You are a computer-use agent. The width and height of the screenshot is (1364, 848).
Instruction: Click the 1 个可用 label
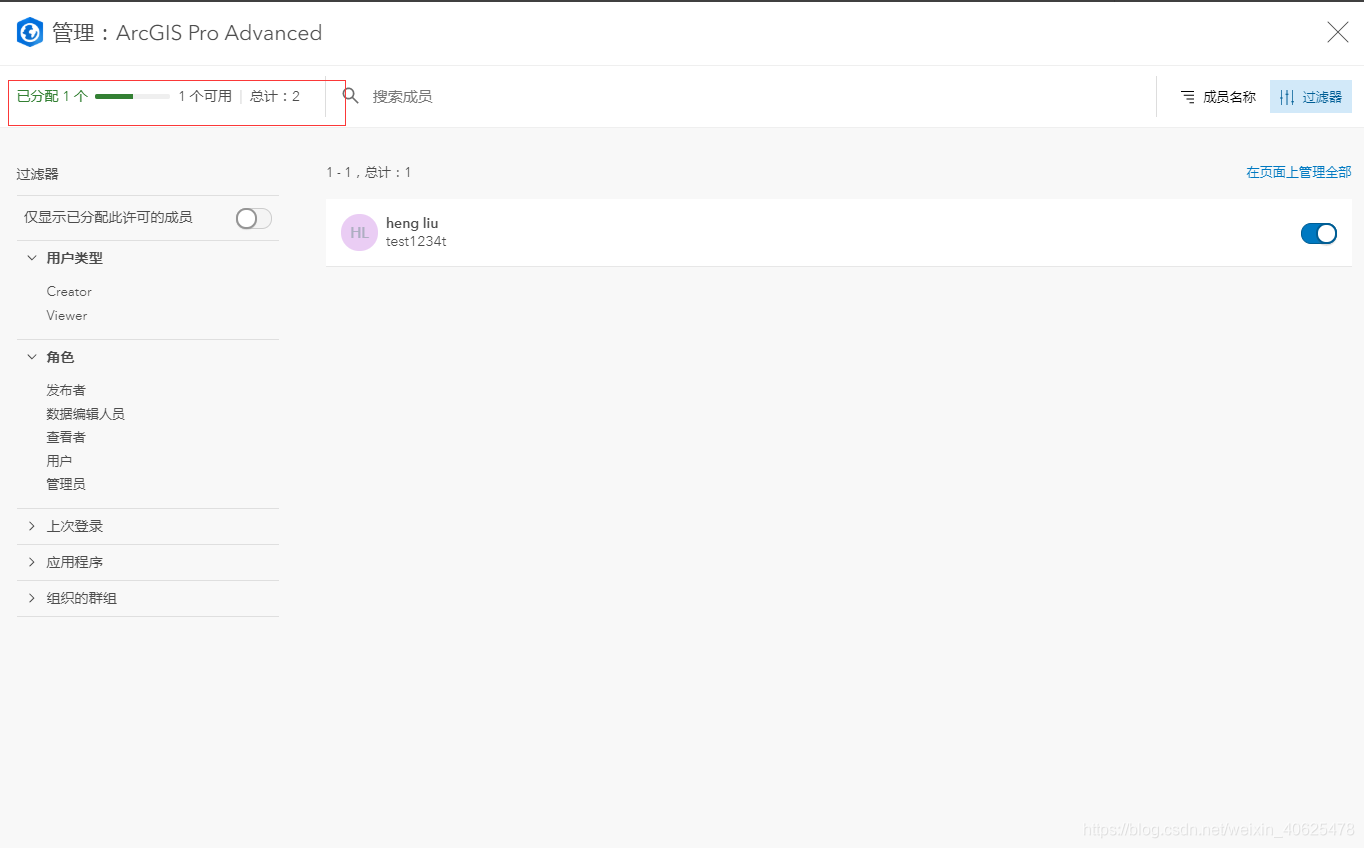pyautogui.click(x=205, y=96)
